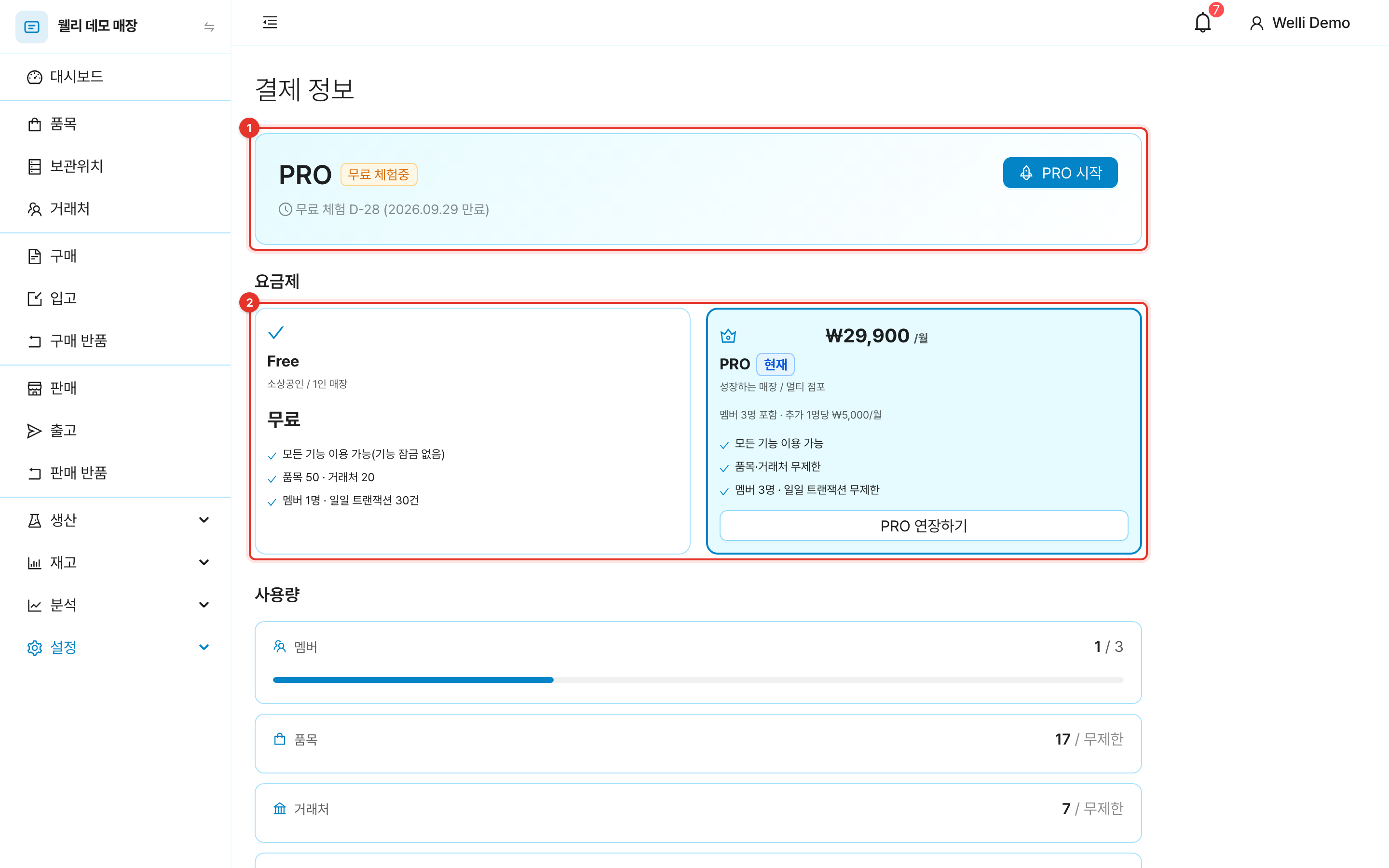Toggle the 설정 menu chevron
Image resolution: width=1389 pixels, height=868 pixels.
[x=203, y=648]
